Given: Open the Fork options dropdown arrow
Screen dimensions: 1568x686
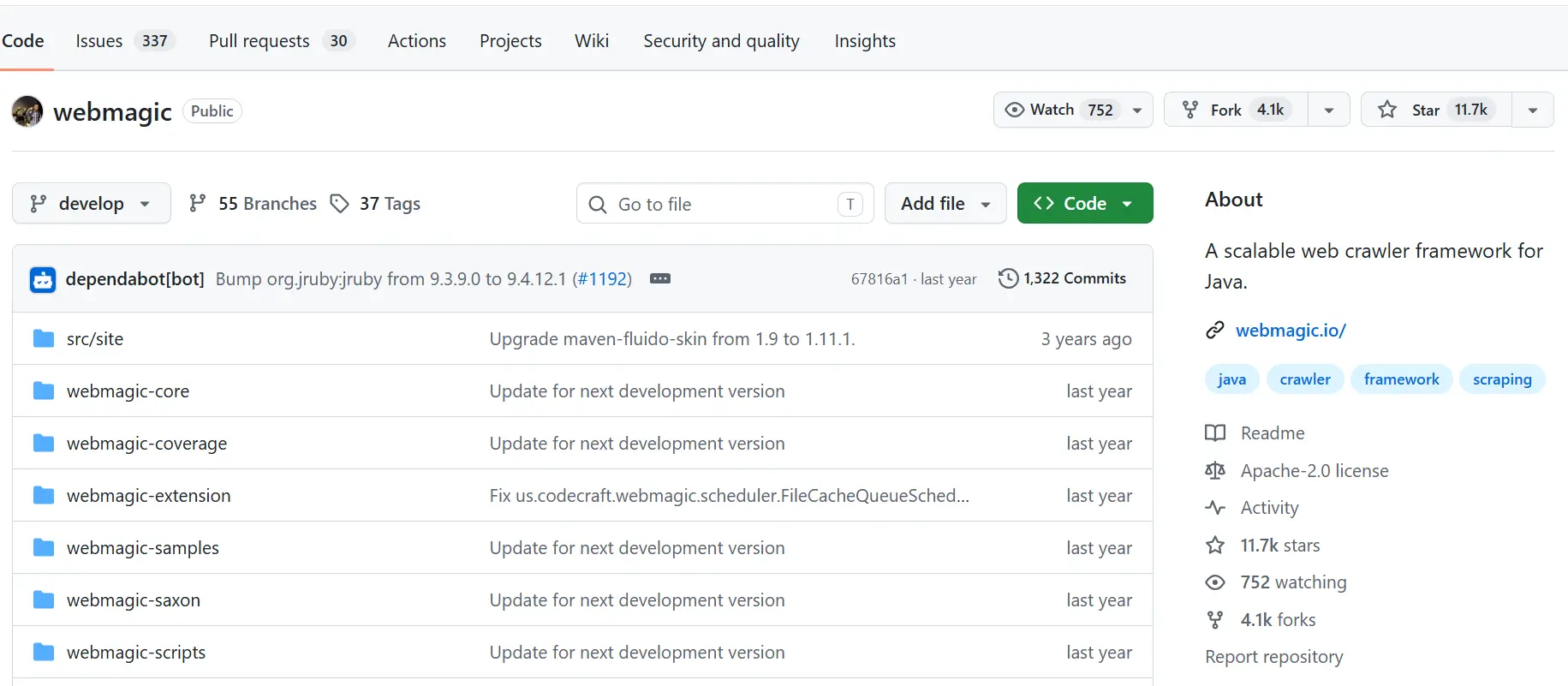Looking at the screenshot, I should point(1329,110).
